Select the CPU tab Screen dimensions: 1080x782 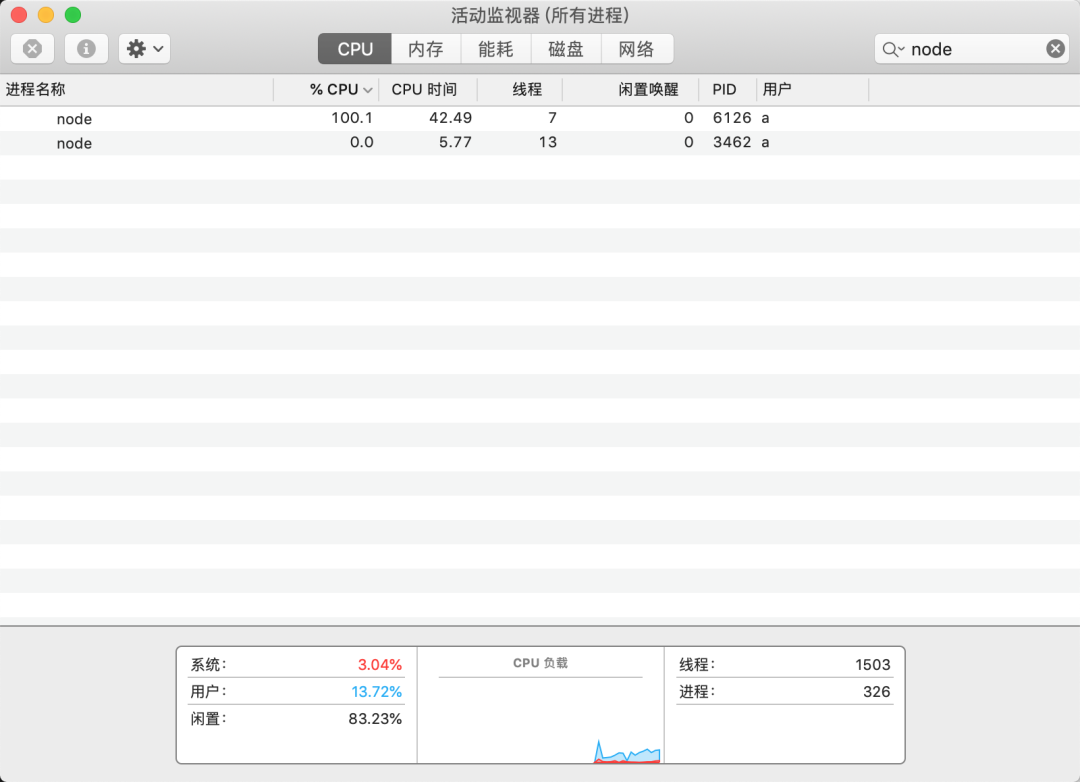355,49
